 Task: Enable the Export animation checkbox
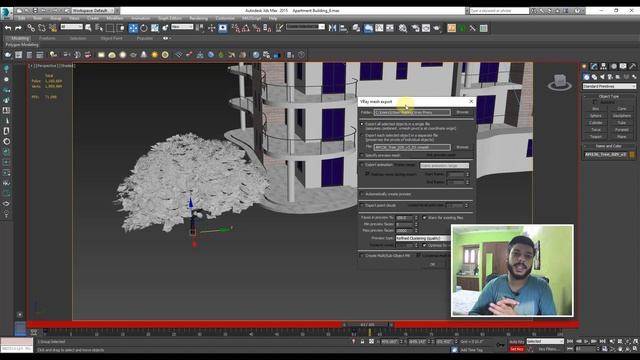362,165
